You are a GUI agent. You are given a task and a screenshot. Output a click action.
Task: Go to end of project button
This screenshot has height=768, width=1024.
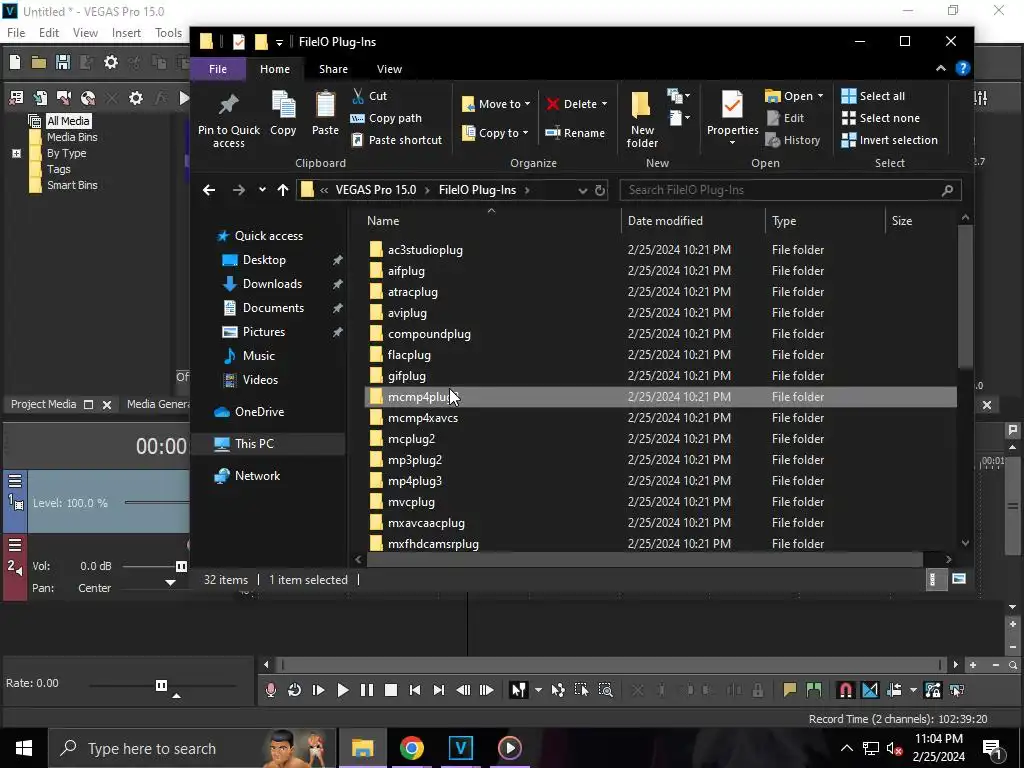pos(439,690)
